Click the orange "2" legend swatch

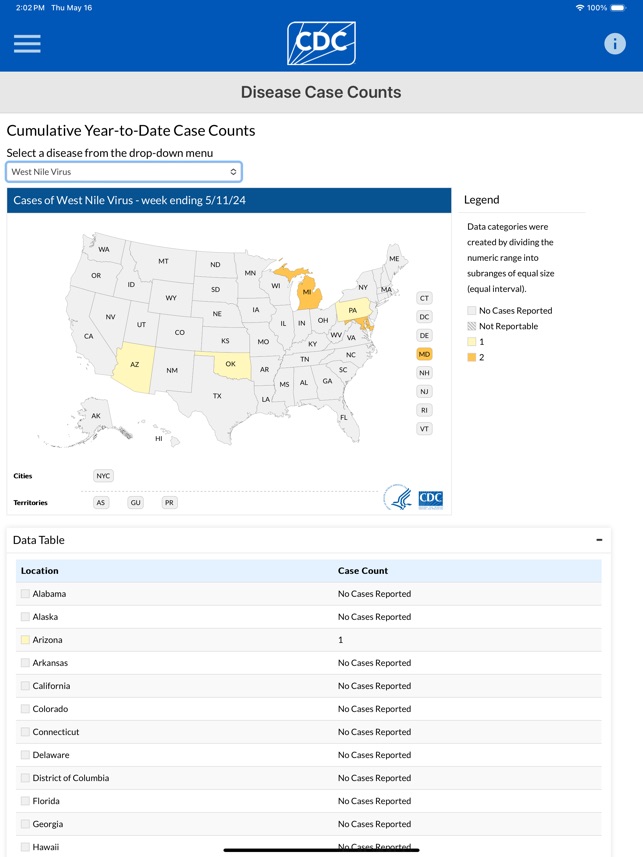tap(470, 357)
